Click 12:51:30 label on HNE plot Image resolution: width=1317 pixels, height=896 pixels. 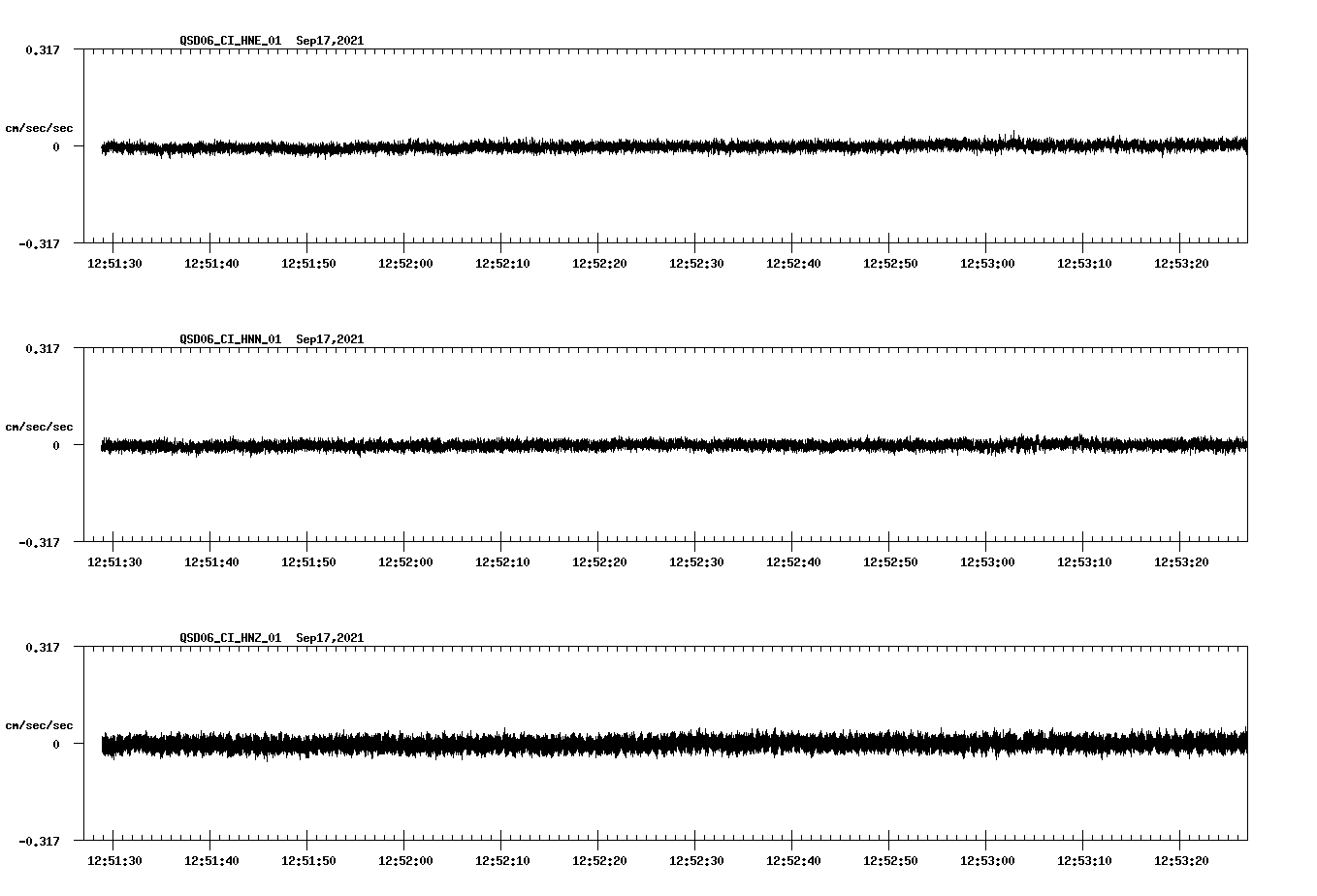pos(114,264)
